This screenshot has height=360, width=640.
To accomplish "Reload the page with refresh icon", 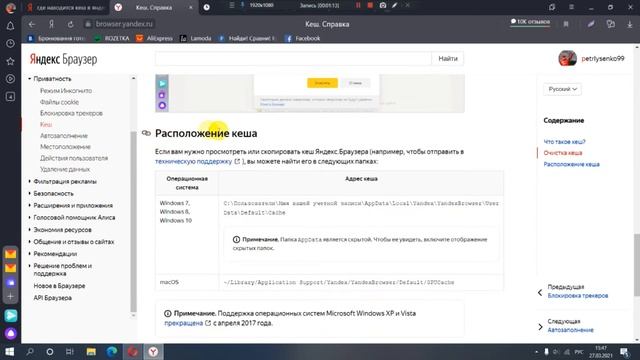I will coord(70,24).
